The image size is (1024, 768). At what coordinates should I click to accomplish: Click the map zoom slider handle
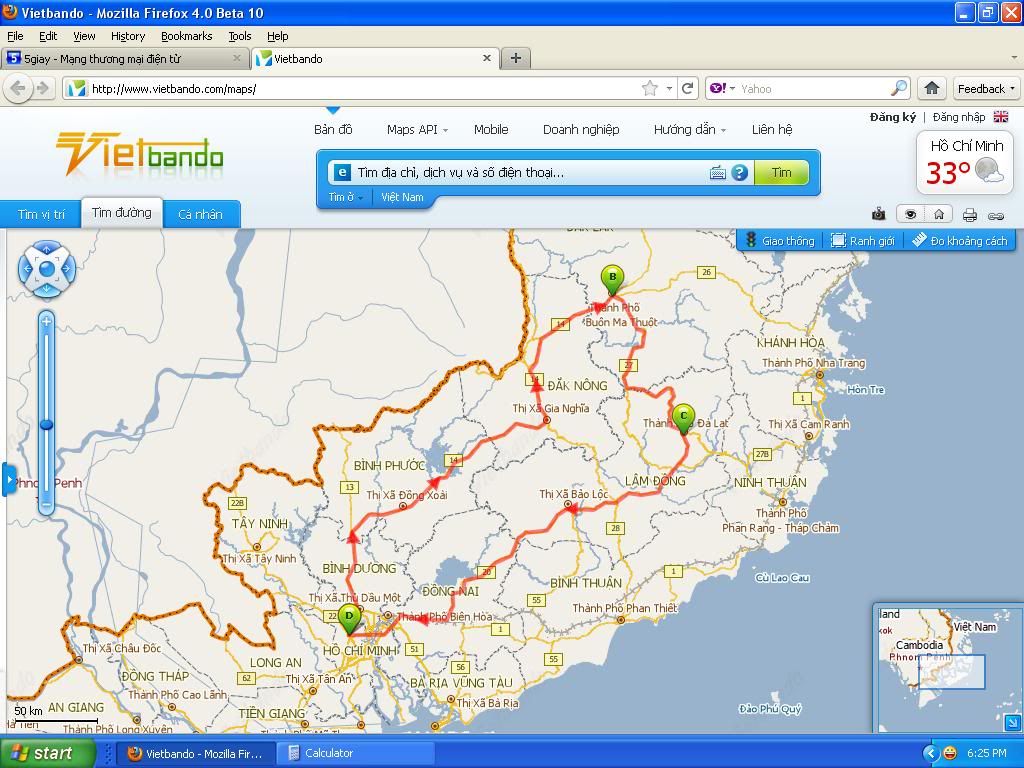click(x=46, y=425)
